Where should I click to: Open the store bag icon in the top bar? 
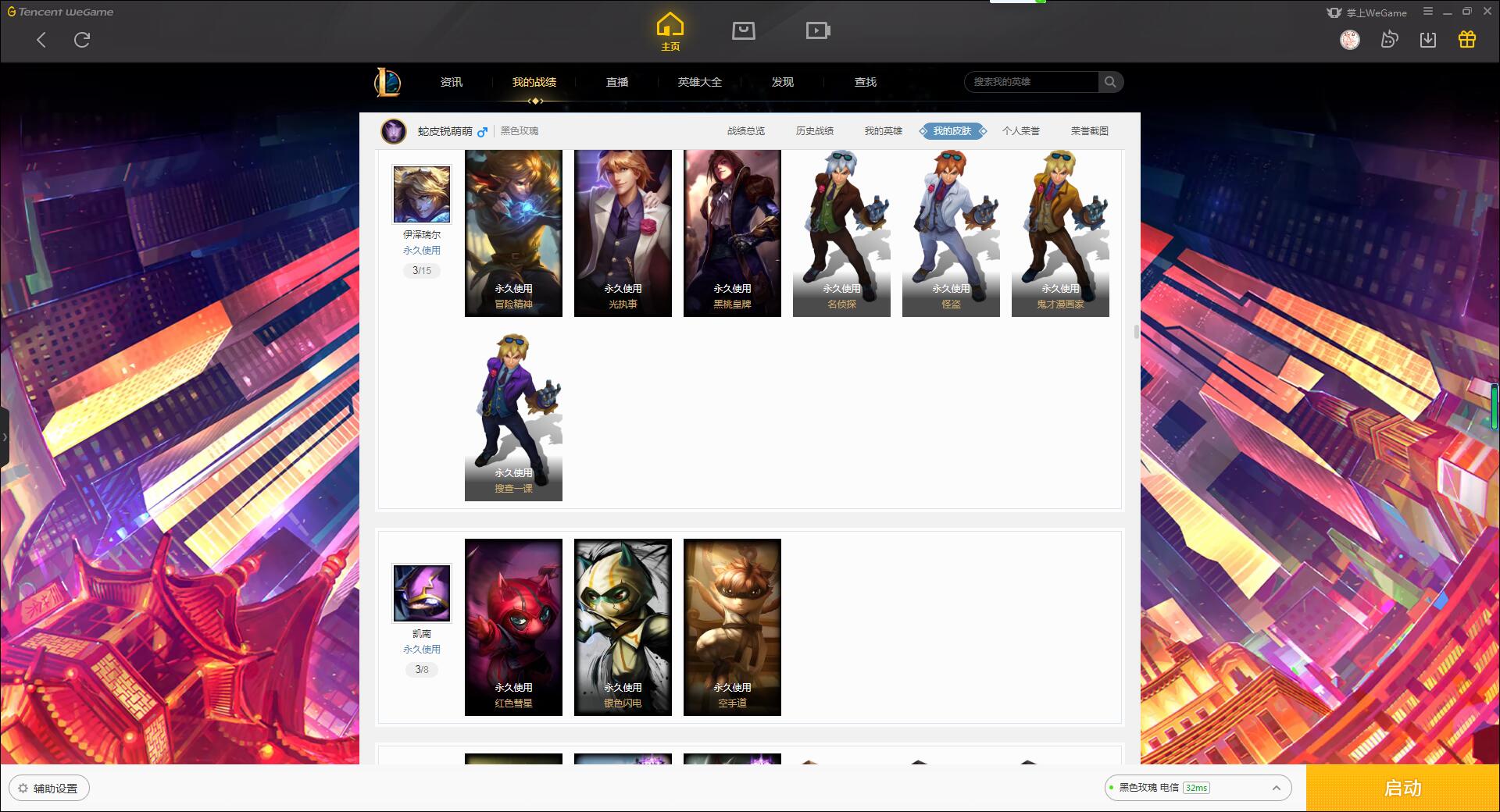click(x=743, y=30)
